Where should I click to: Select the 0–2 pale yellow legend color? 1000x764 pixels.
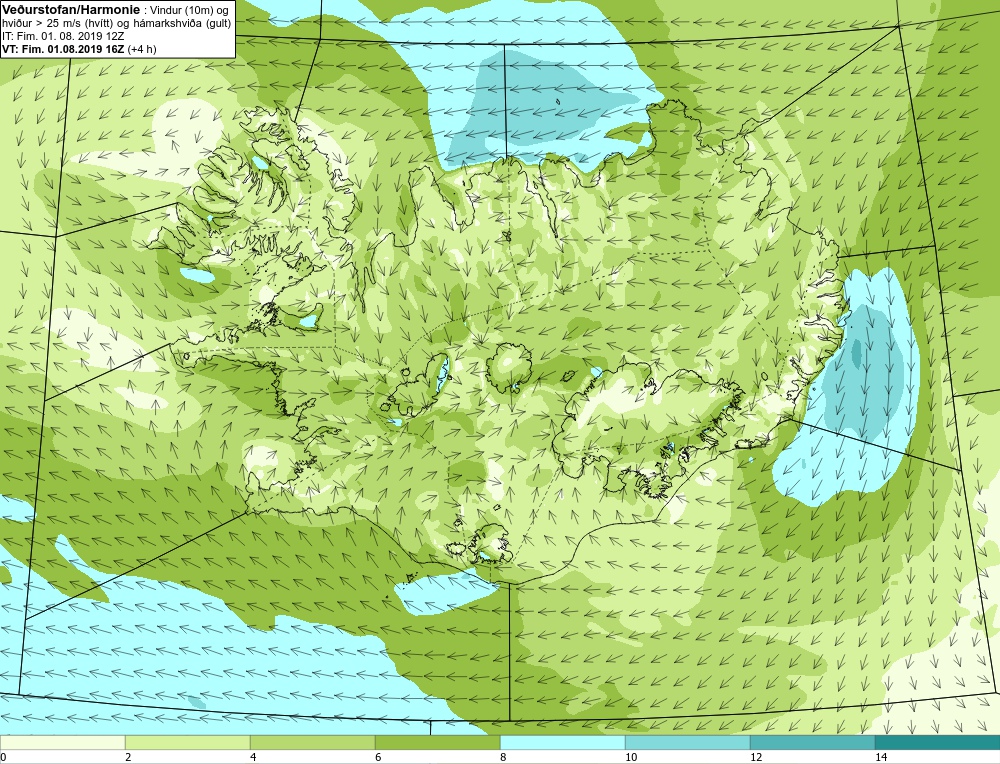tap(62, 742)
